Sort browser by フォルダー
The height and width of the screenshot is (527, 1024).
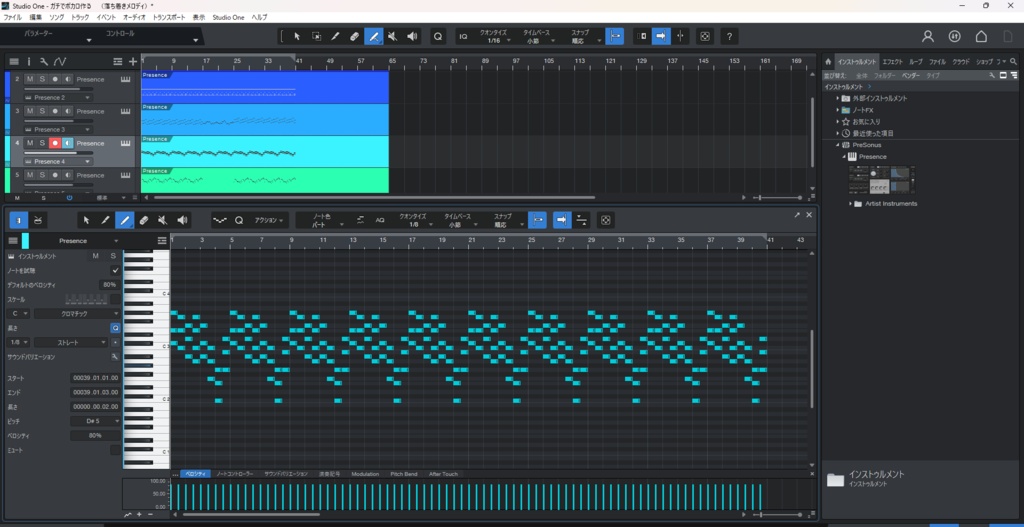(x=885, y=76)
